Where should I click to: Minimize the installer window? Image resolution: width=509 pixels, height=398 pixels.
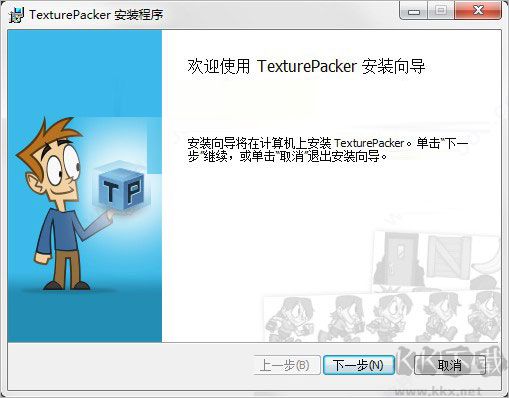pos(414,11)
